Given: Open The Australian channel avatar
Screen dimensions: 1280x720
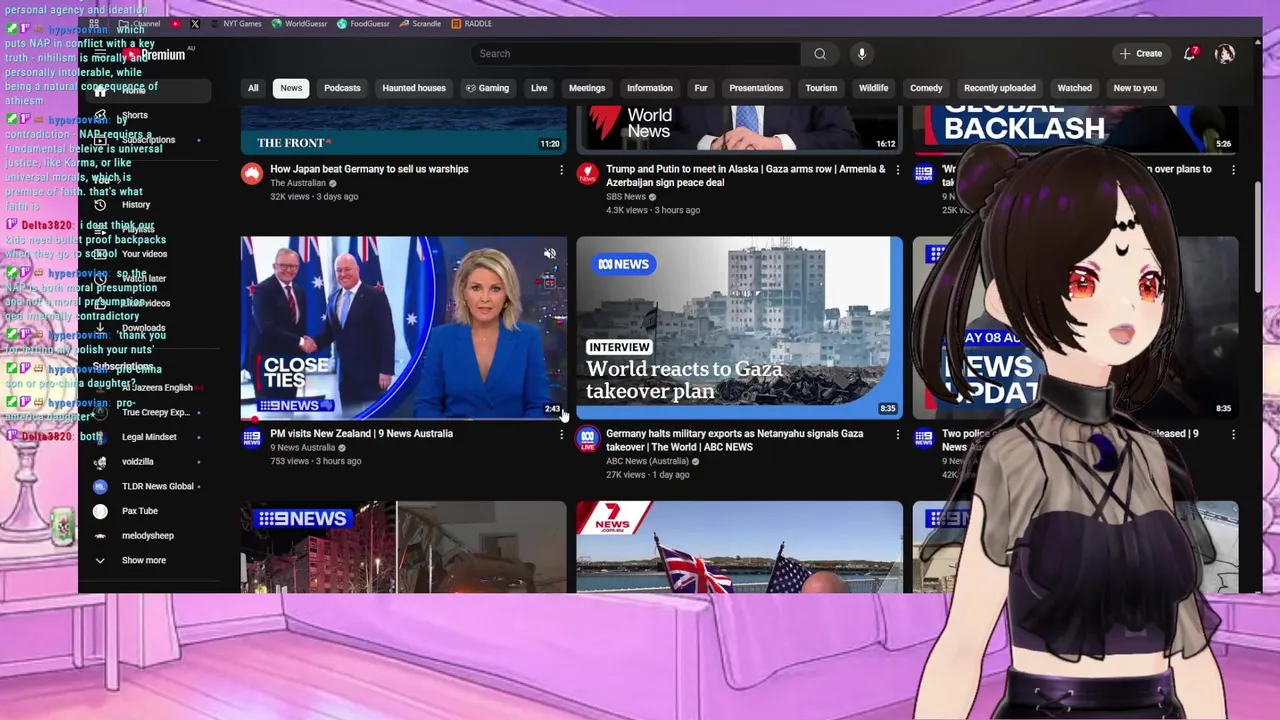Looking at the screenshot, I should pos(252,174).
